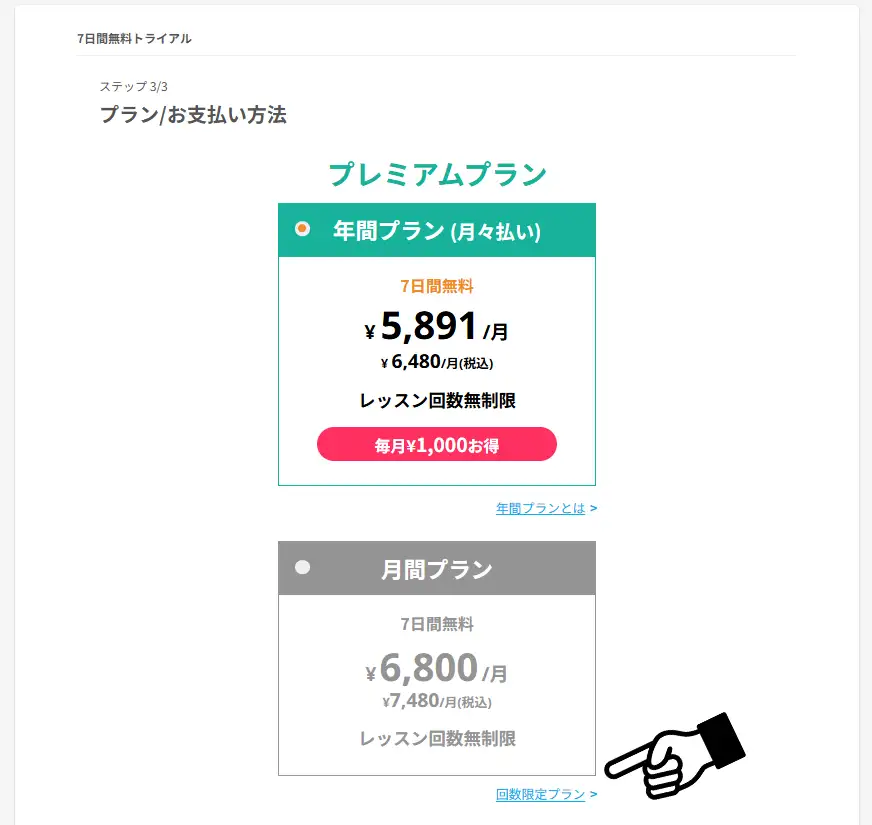Click the pink 毎月¥1,000お得 badge

[x=437, y=445]
